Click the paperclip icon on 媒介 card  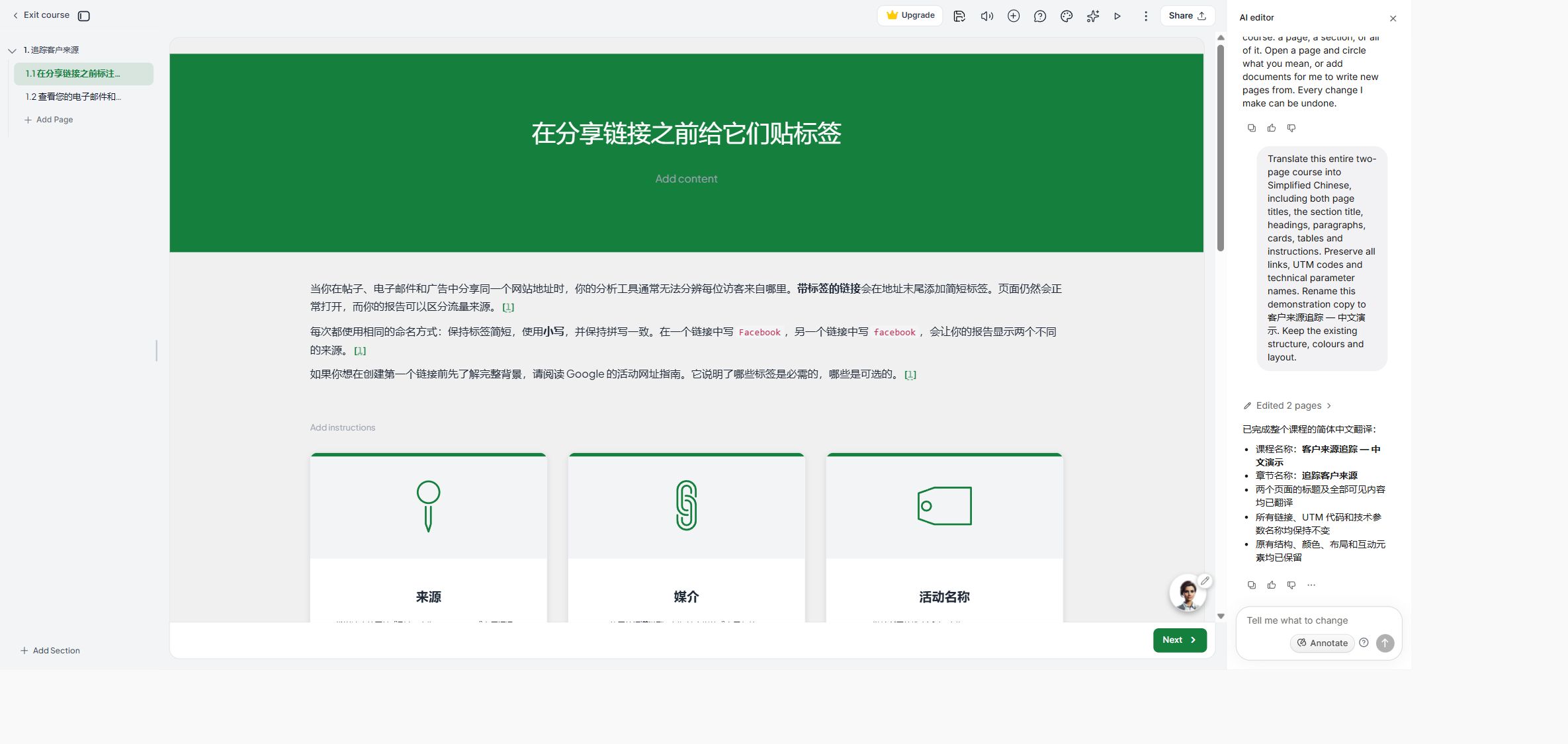pos(686,505)
